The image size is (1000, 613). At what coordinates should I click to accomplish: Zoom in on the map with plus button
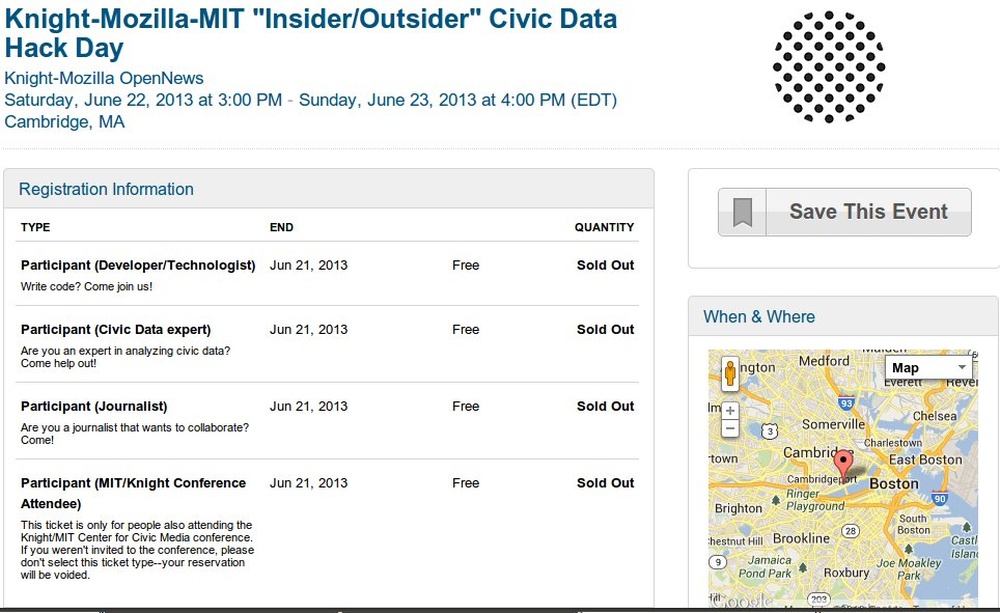coord(730,410)
